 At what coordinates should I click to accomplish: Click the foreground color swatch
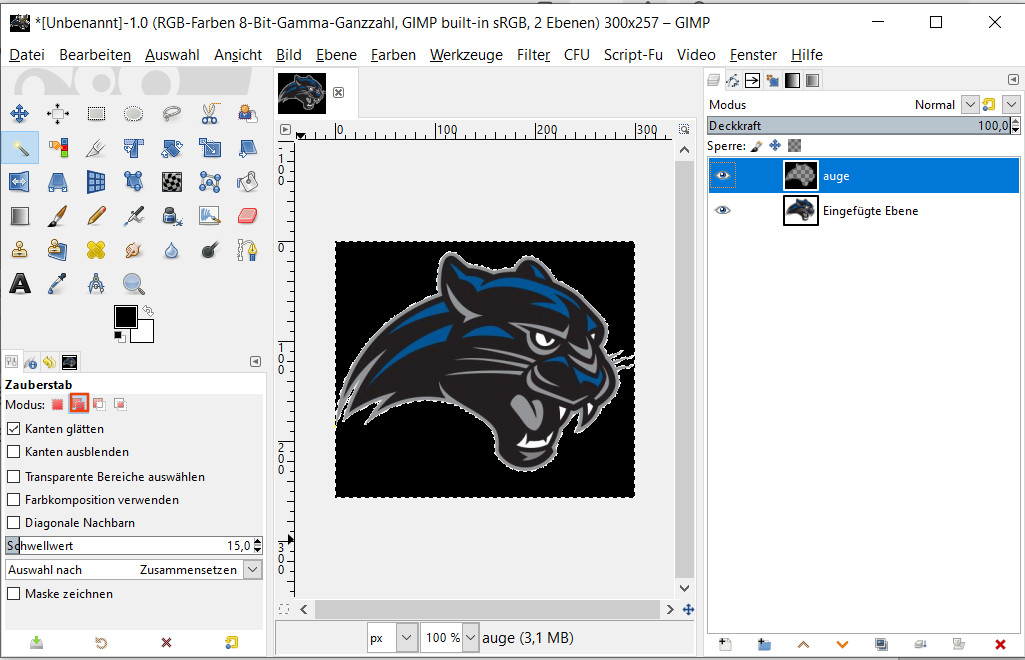coord(125,317)
